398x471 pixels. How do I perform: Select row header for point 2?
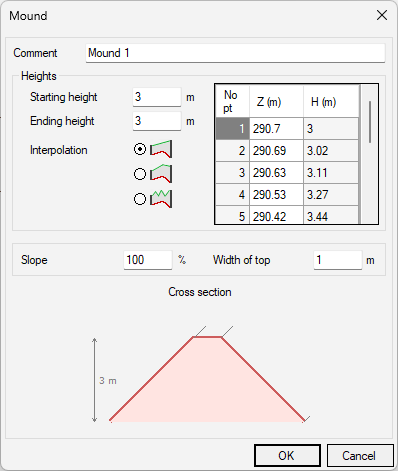click(x=232, y=151)
